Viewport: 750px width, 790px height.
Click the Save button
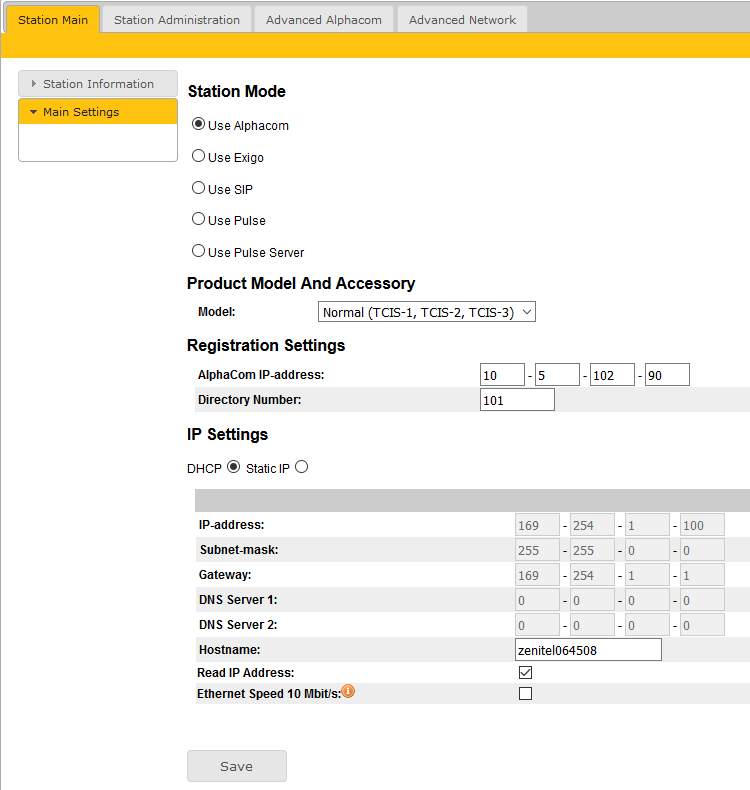(x=236, y=766)
